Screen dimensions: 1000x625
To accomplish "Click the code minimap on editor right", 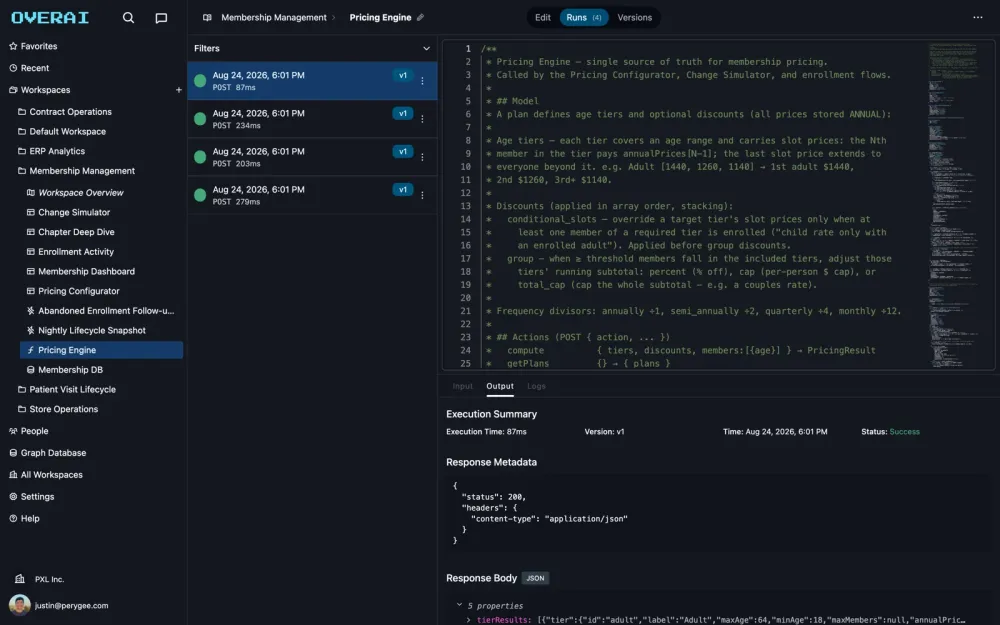I will (954, 204).
